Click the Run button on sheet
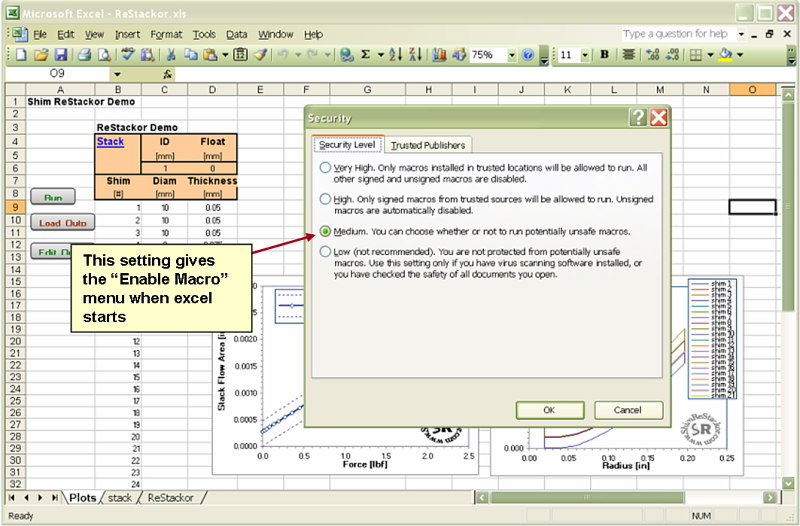The height and width of the screenshot is (526, 800). [x=53, y=196]
